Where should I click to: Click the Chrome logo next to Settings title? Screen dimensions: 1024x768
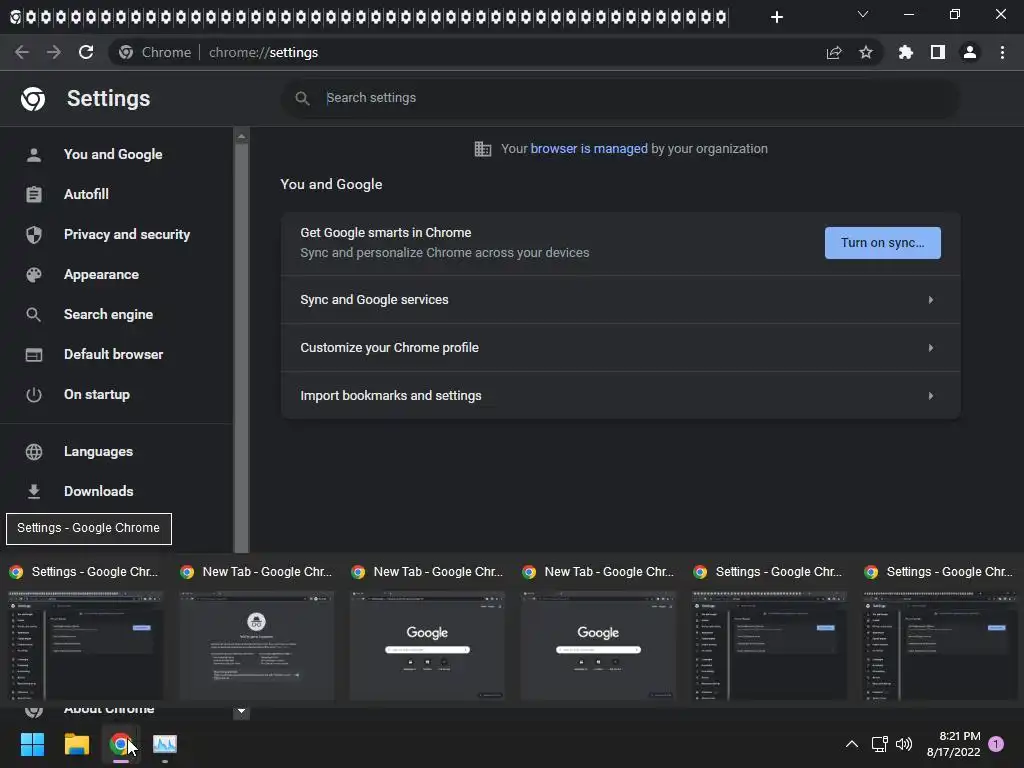33,99
